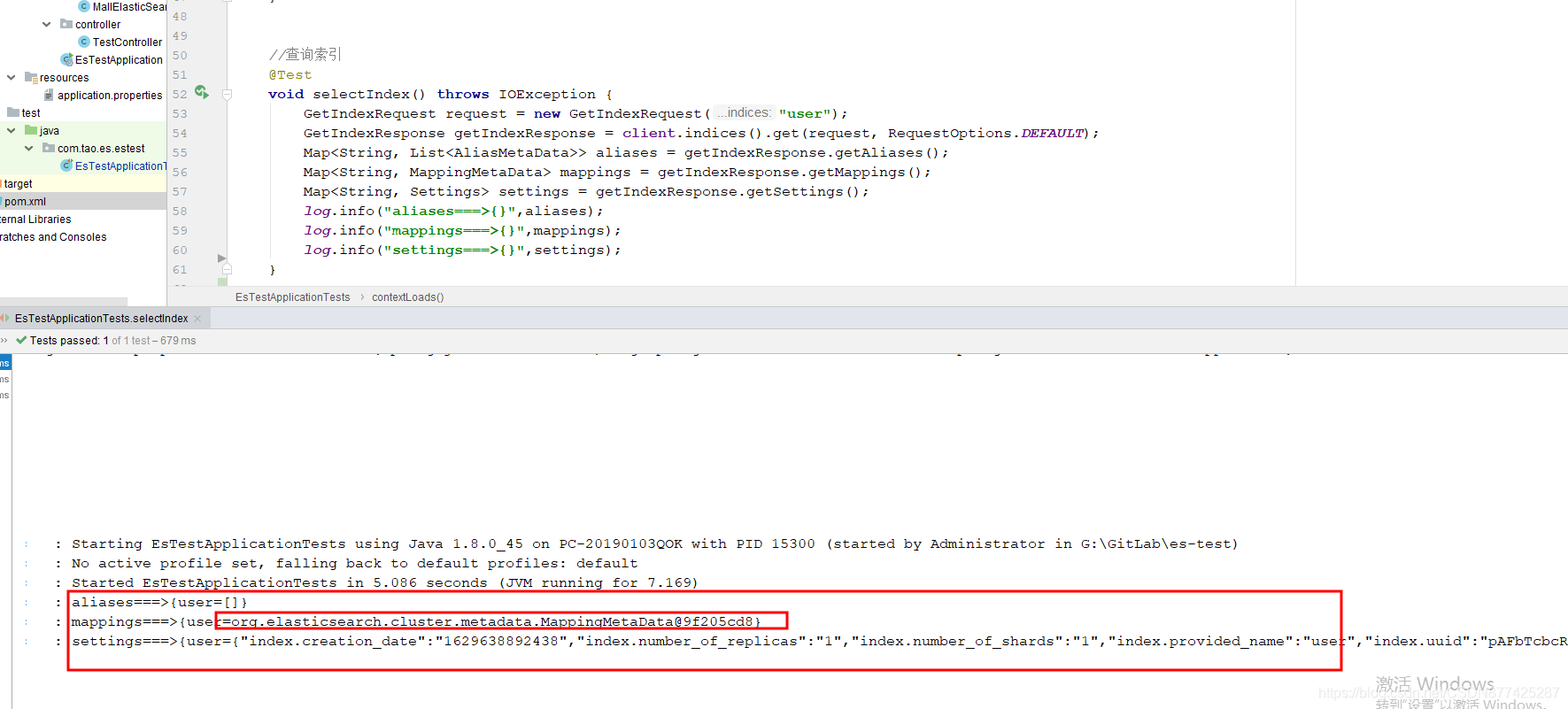Collapse the com.tao.es.estest package node
The width and height of the screenshot is (1568, 709).
29,149
